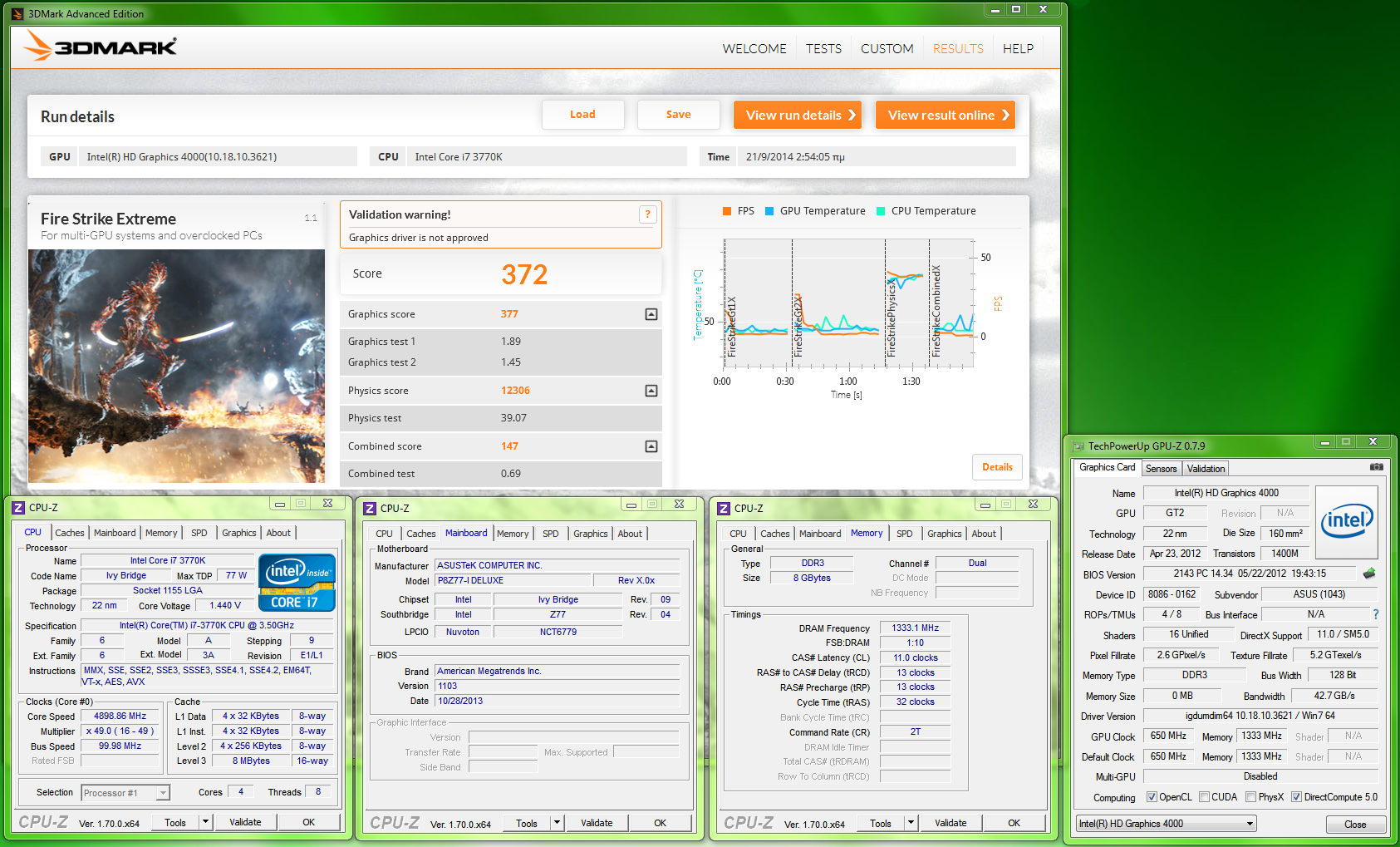Go to the WELCOME page in 3DMark
The height and width of the screenshot is (847, 1400).
coord(754,49)
